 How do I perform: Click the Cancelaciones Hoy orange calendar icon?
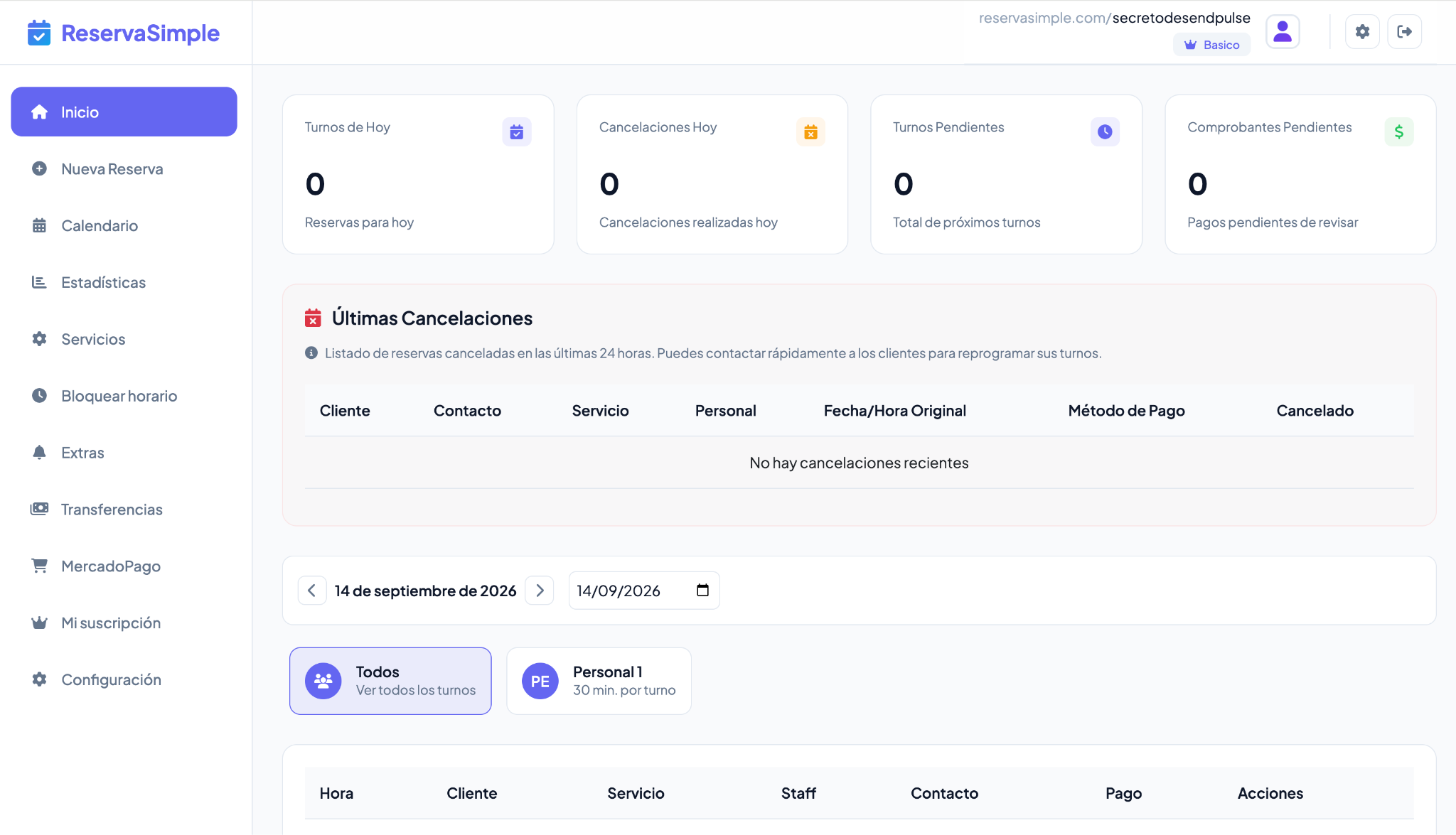[810, 131]
